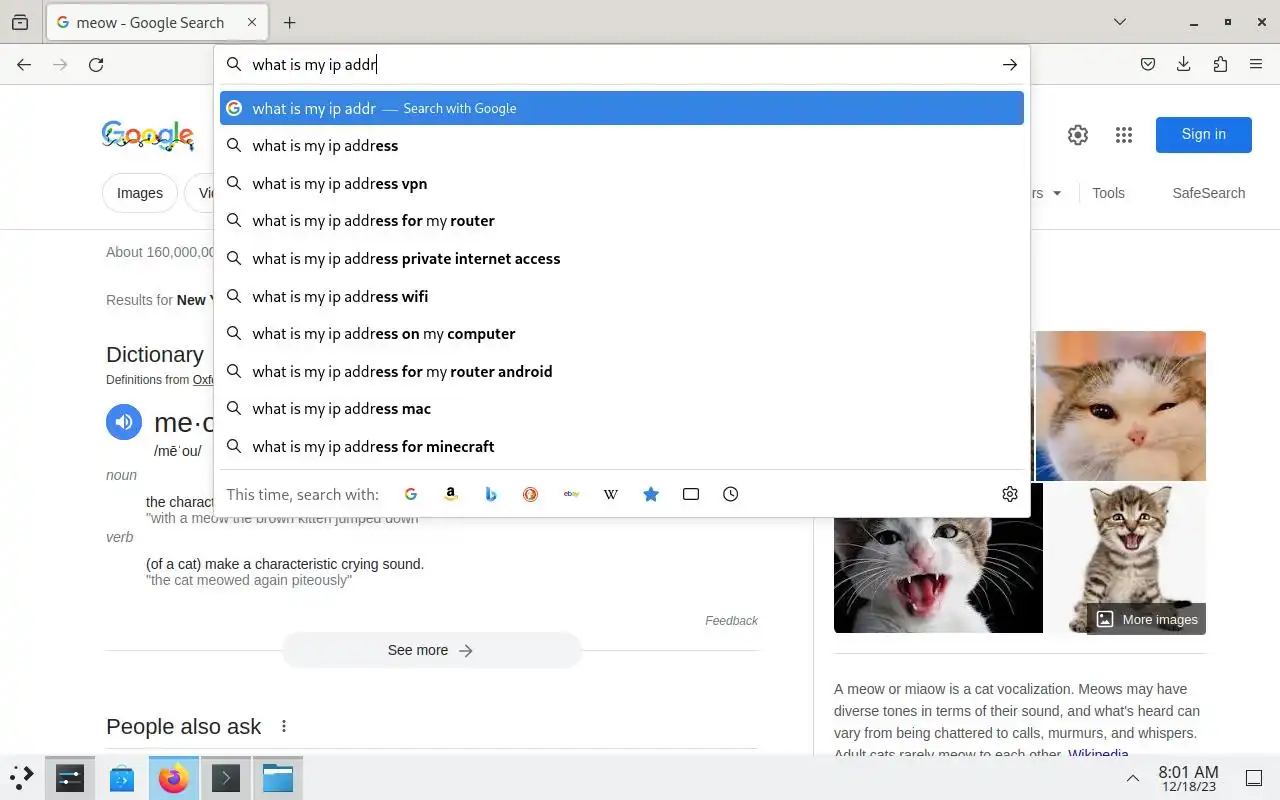Expand the system tray hidden icons arrow
This screenshot has height=800, width=1280.
tap(1133, 778)
